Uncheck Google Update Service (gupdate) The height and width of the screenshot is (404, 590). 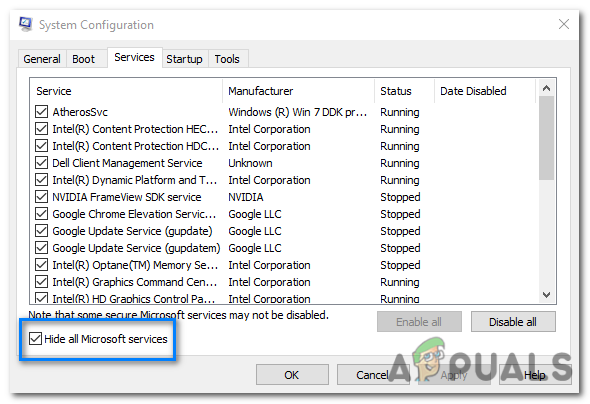click(x=41, y=231)
